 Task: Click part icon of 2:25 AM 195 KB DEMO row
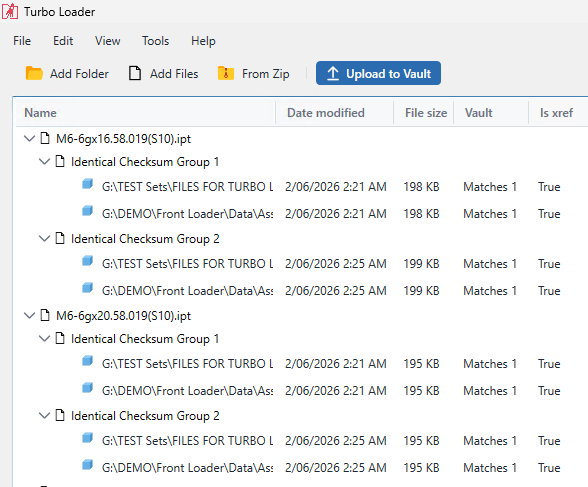[87, 465]
